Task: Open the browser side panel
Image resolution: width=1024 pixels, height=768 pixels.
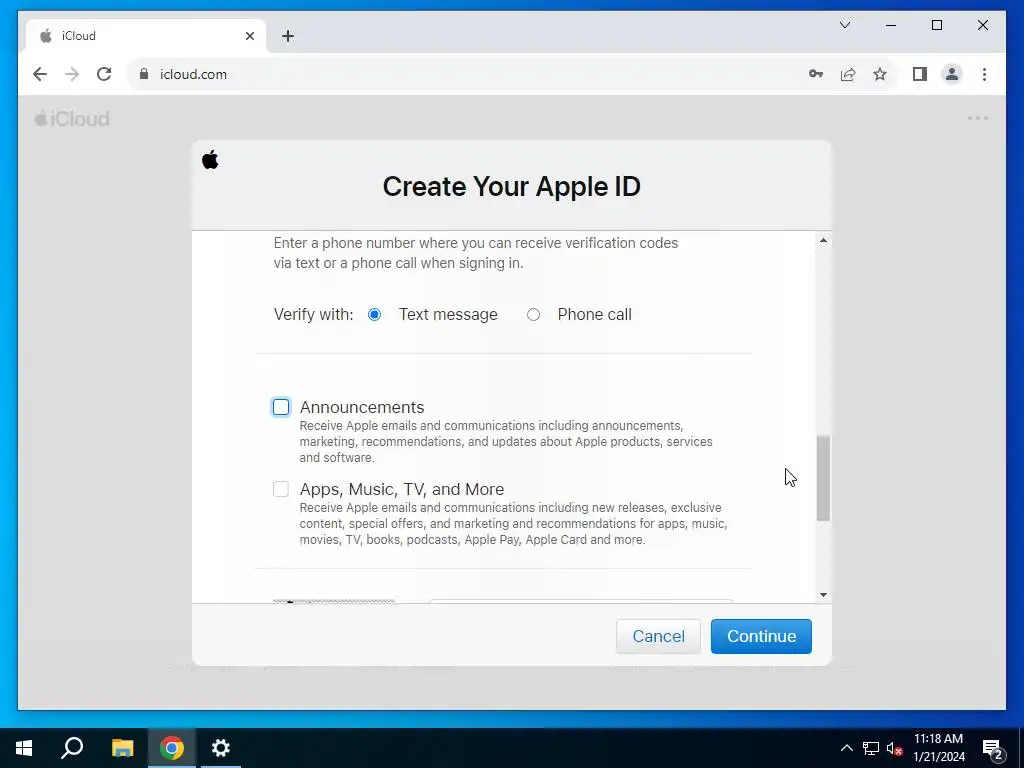Action: 920,74
